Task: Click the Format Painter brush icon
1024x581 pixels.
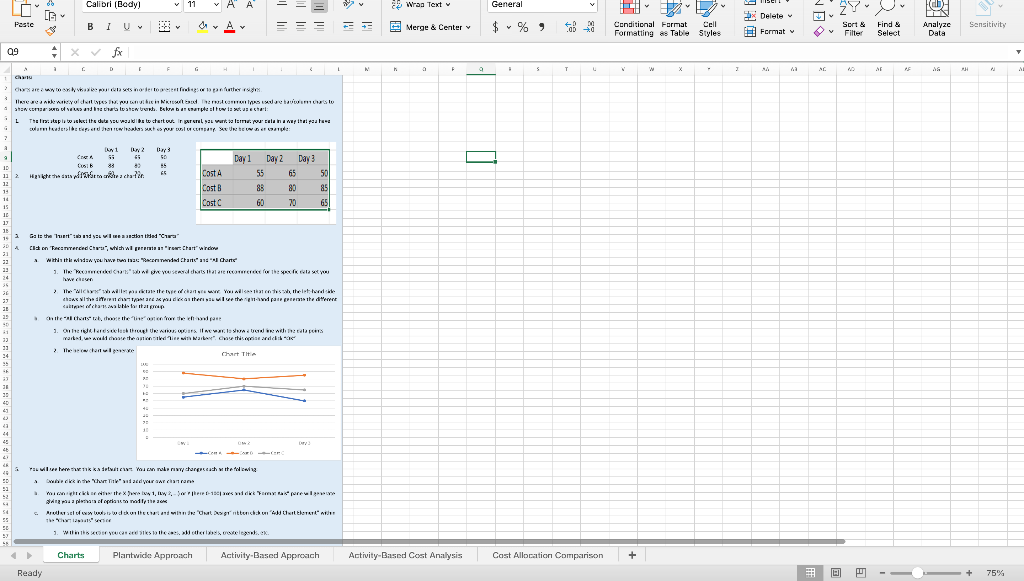Action: click(51, 29)
